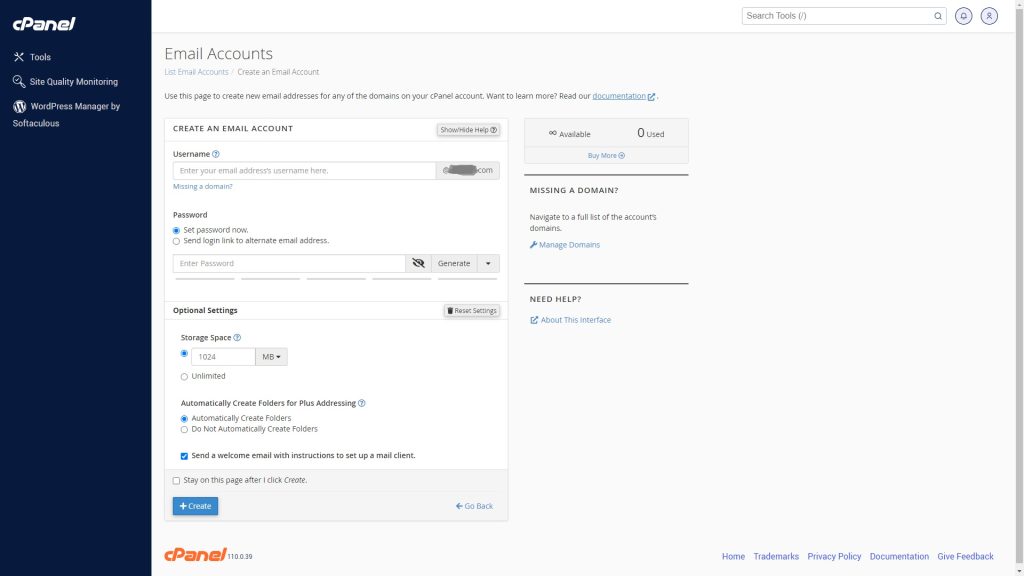
Task: Open the notifications bell icon
Action: (x=964, y=16)
